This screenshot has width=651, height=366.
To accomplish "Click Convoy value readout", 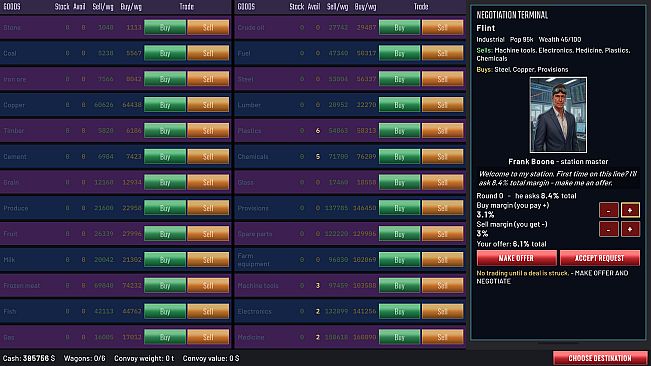I will pos(211,358).
